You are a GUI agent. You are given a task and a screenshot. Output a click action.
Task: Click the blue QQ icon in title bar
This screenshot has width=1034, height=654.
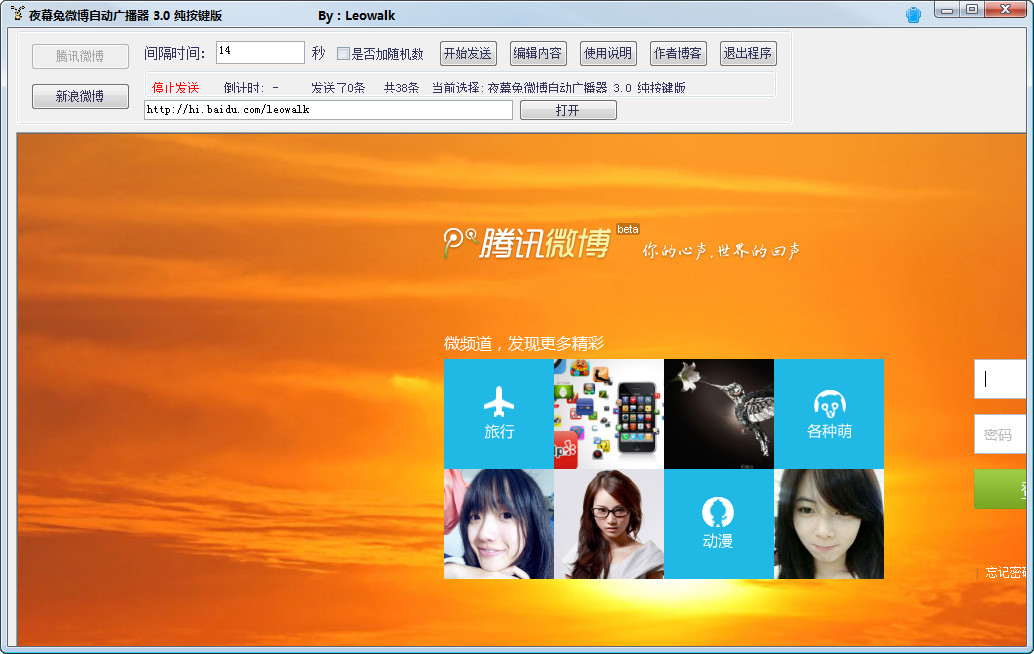pyautogui.click(x=913, y=15)
